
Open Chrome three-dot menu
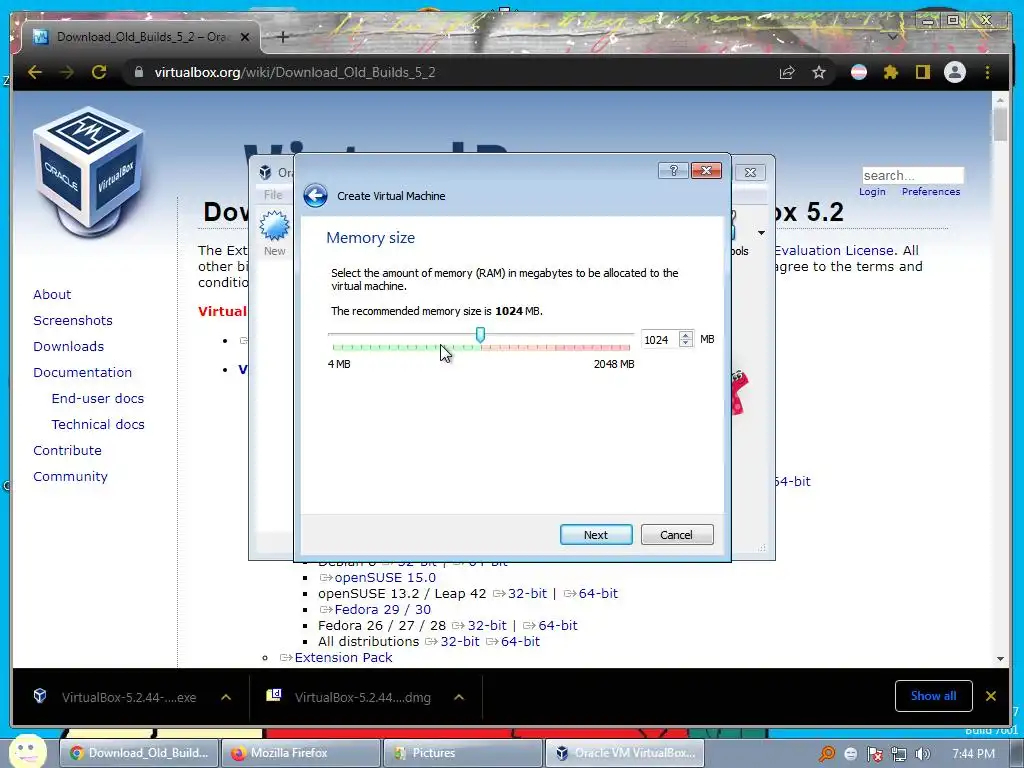click(x=987, y=72)
